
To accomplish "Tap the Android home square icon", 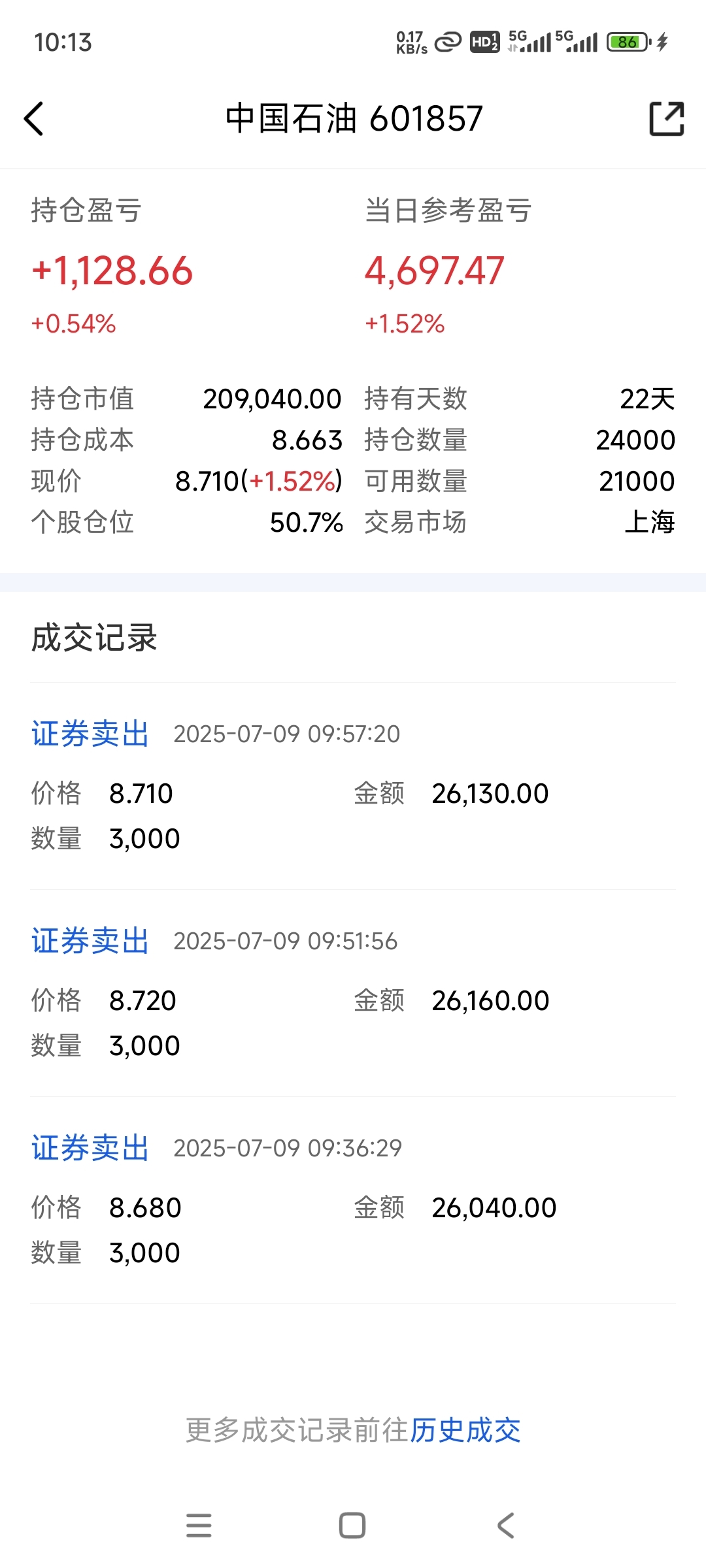I will [x=352, y=1526].
